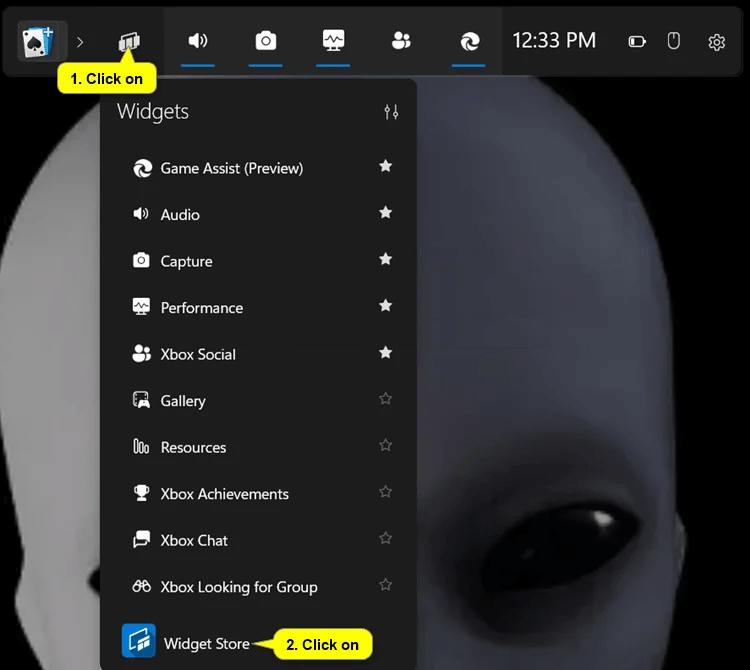Click binoculars icon beside Looking for Group
This screenshot has width=750, height=670.
(x=142, y=586)
